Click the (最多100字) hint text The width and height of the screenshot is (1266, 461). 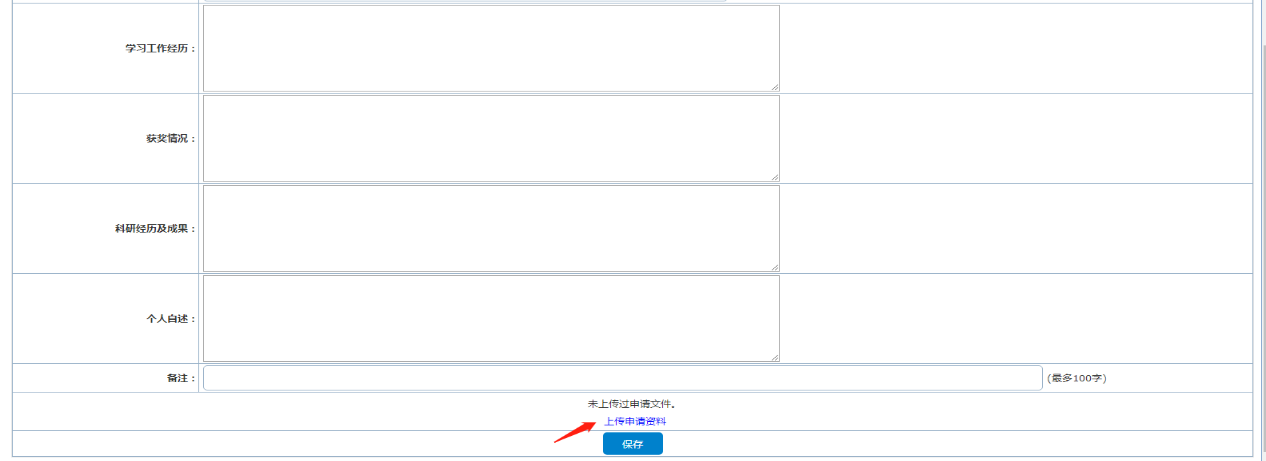coord(1076,378)
